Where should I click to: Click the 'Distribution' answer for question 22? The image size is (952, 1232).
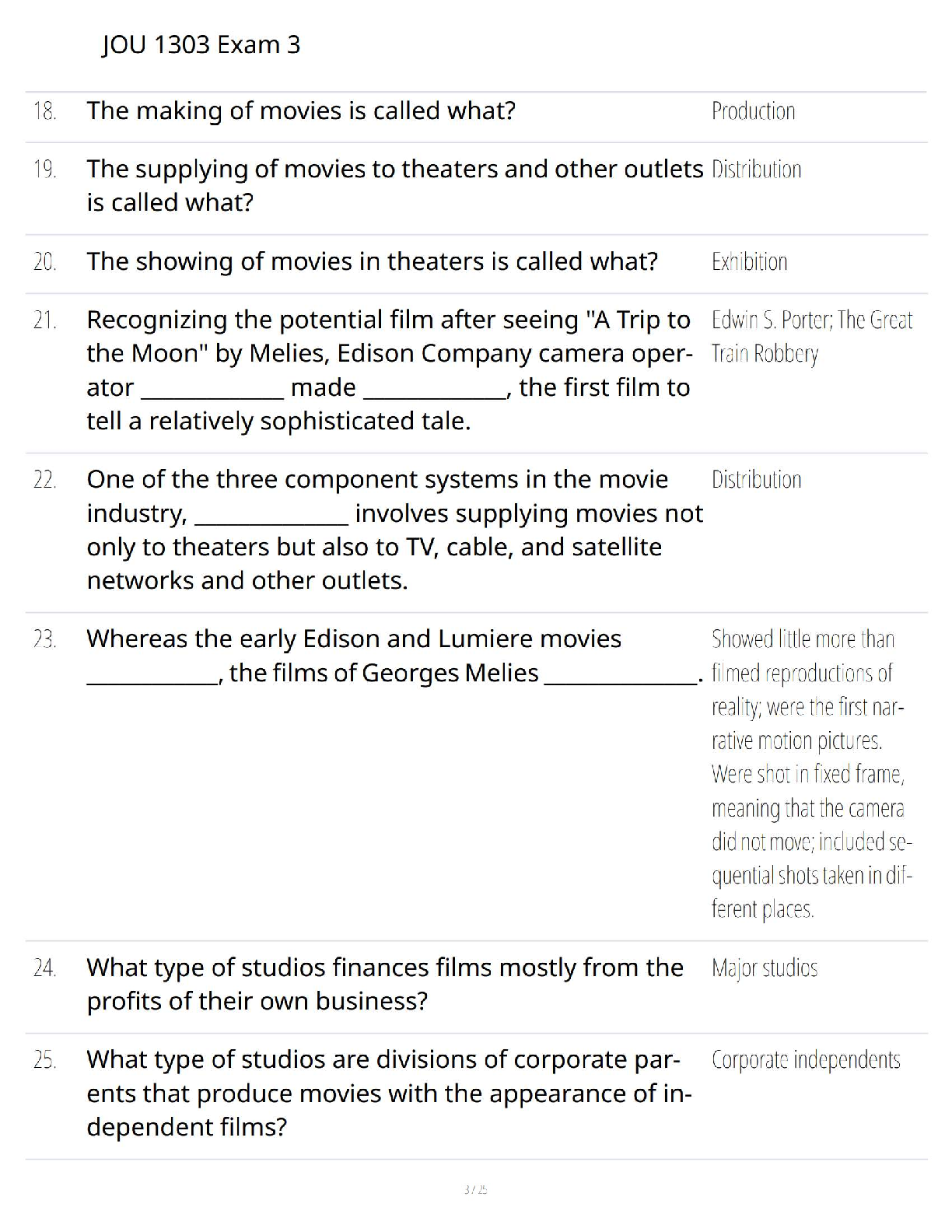756,479
